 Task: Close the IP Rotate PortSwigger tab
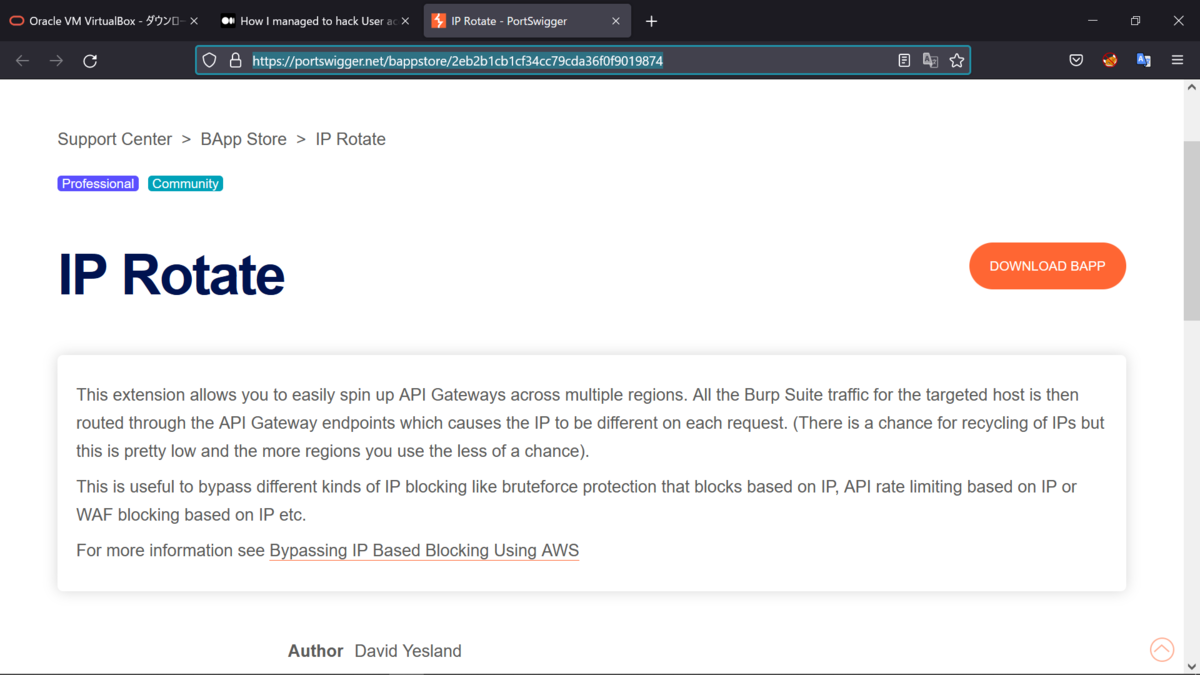616,21
